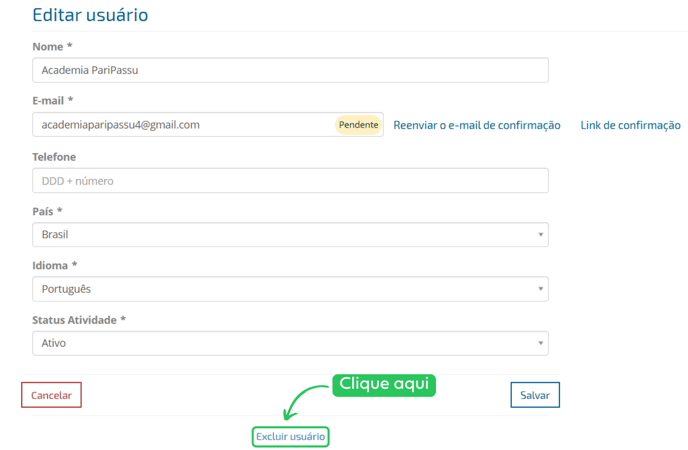Click the Excluir usuário link
The height and width of the screenshot is (450, 688).
(290, 437)
